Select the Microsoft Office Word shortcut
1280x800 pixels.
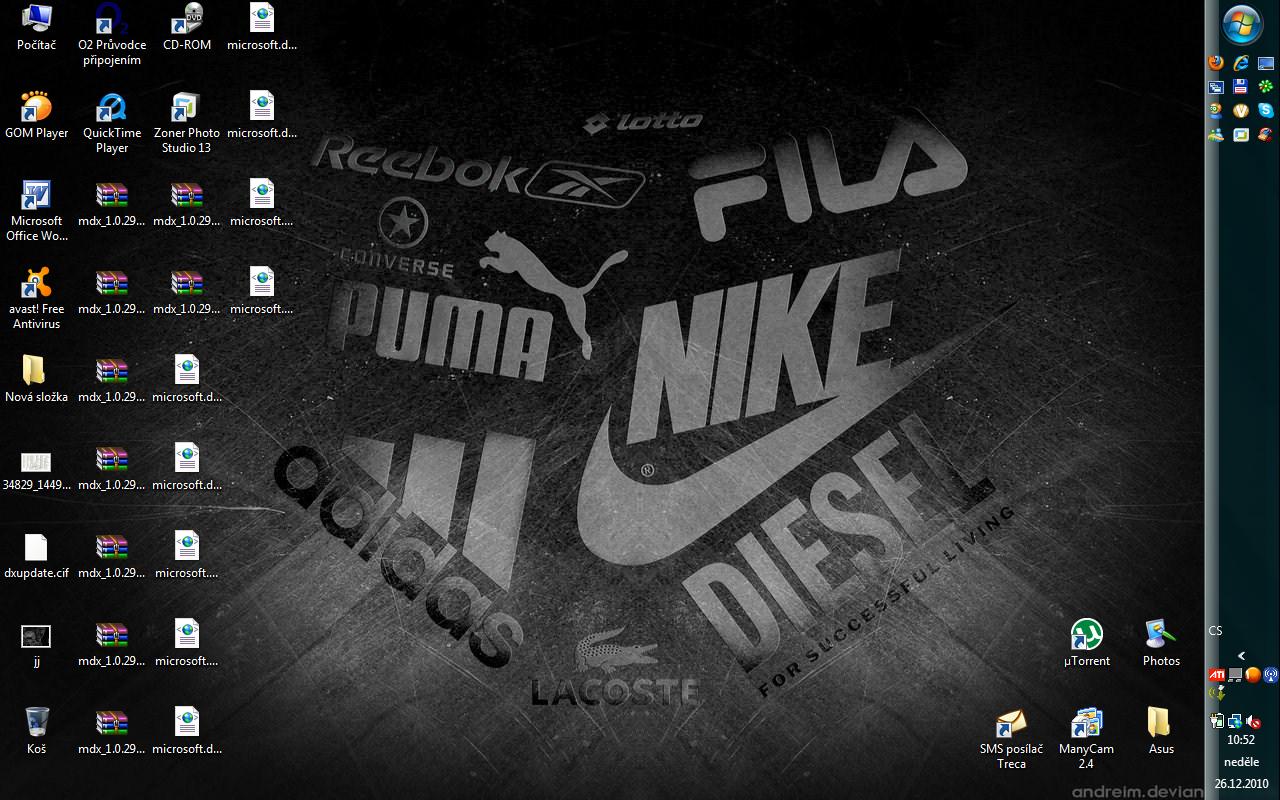[x=37, y=211]
